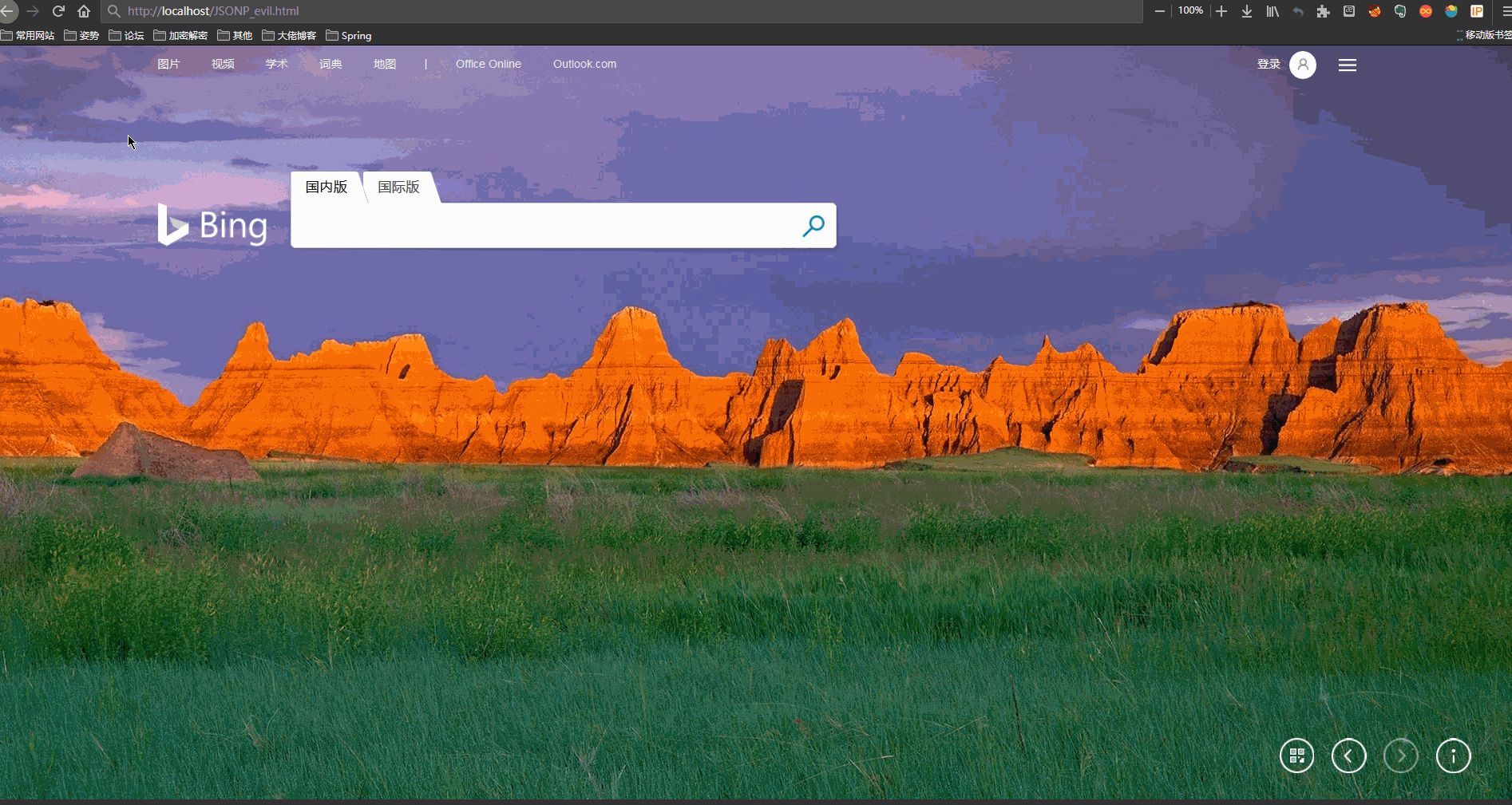This screenshot has height=805, width=1512.
Task: Click the colorful bowl extension icon
Action: [x=1451, y=11]
